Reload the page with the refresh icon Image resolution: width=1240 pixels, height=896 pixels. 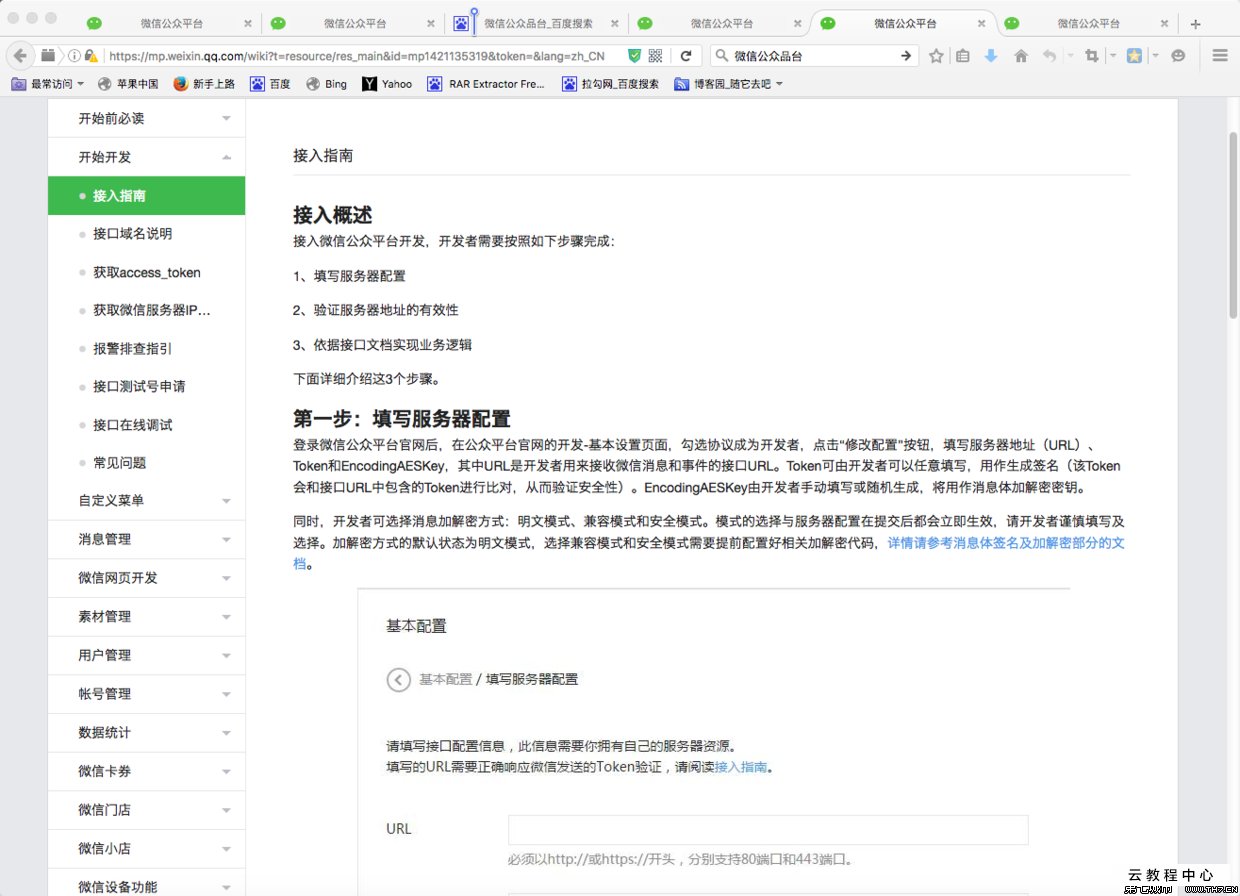685,57
